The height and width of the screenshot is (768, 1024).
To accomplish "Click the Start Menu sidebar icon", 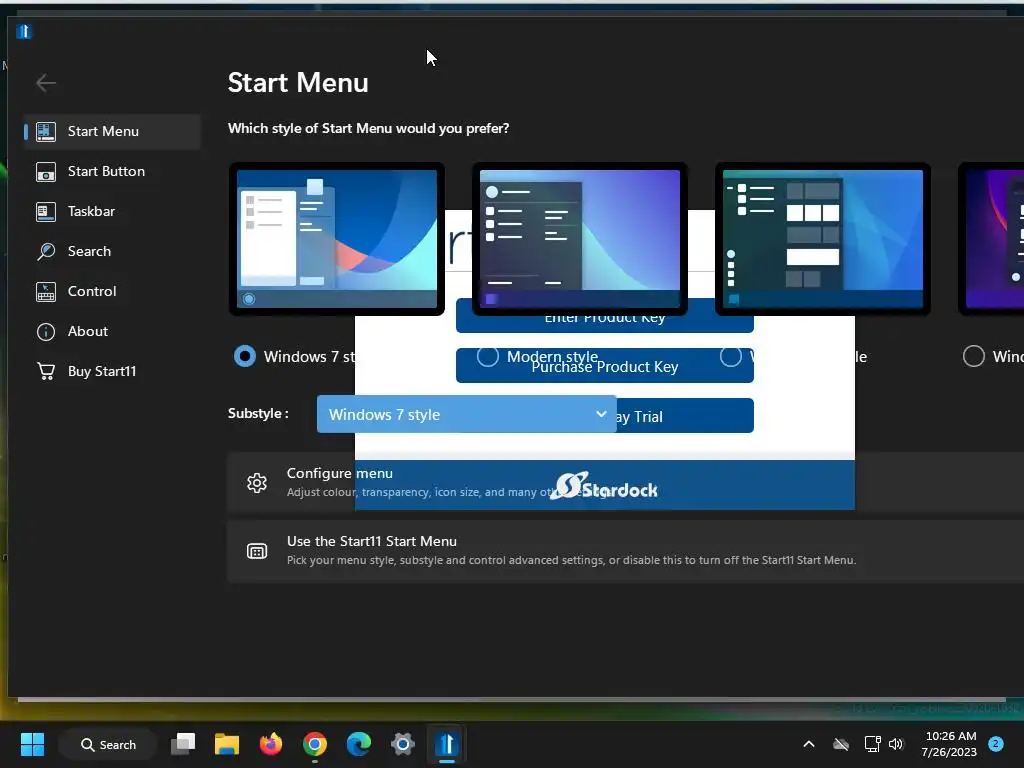I will 46,131.
